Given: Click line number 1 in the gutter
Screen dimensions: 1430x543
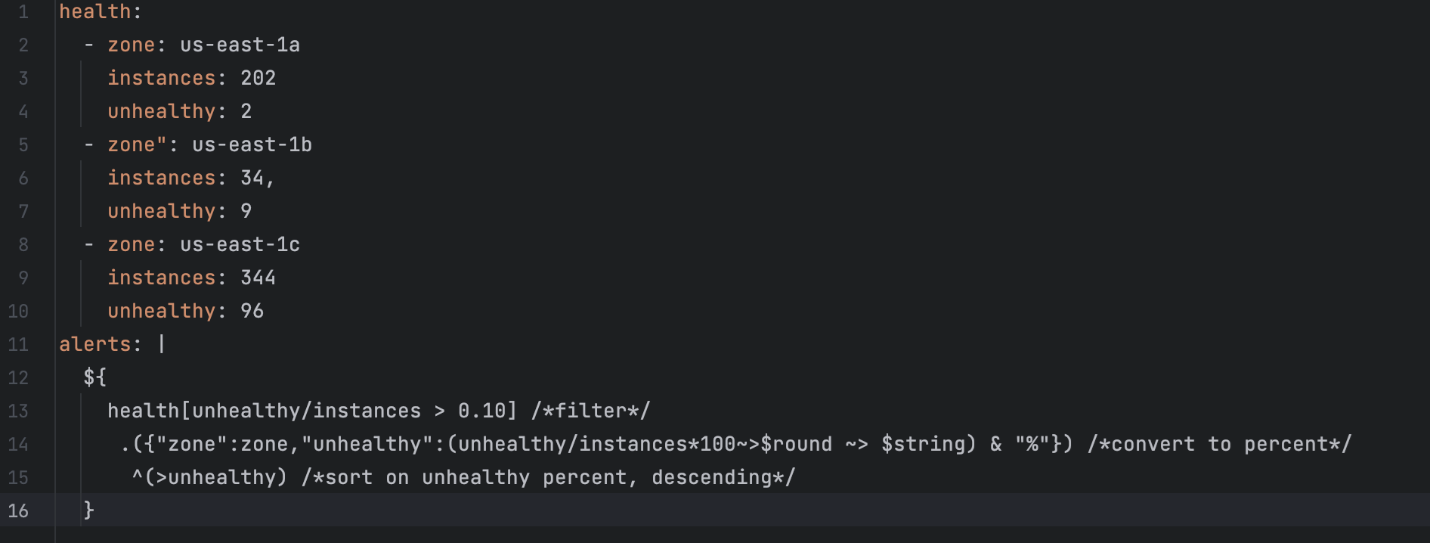Looking at the screenshot, I should click(x=23, y=12).
